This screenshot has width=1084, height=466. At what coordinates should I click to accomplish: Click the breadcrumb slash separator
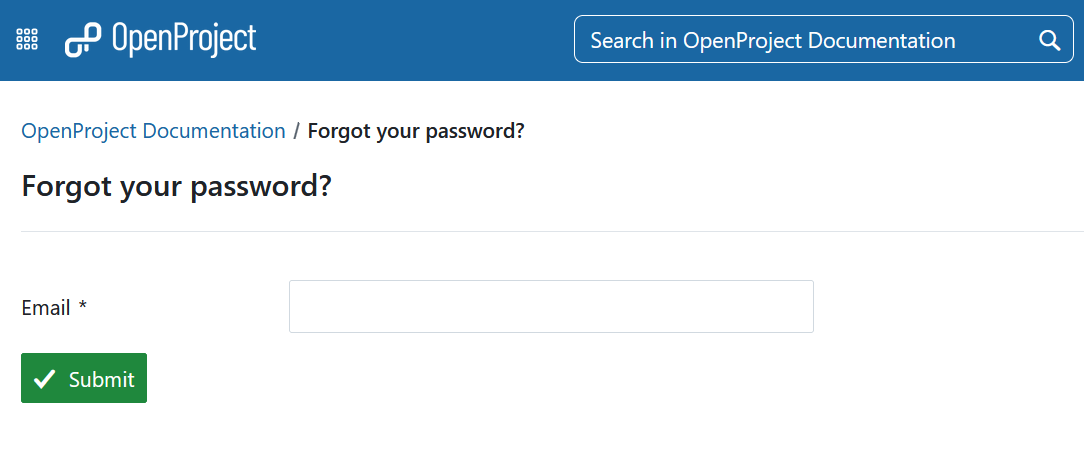click(x=297, y=131)
